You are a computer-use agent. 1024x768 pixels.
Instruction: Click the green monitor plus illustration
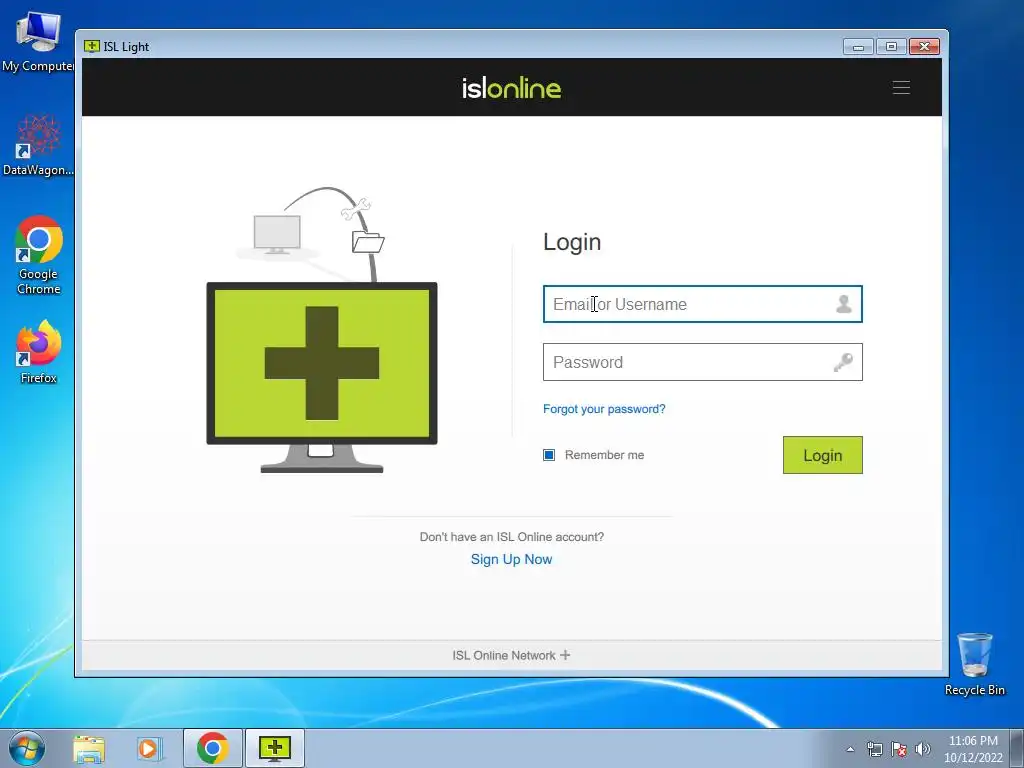pos(322,376)
